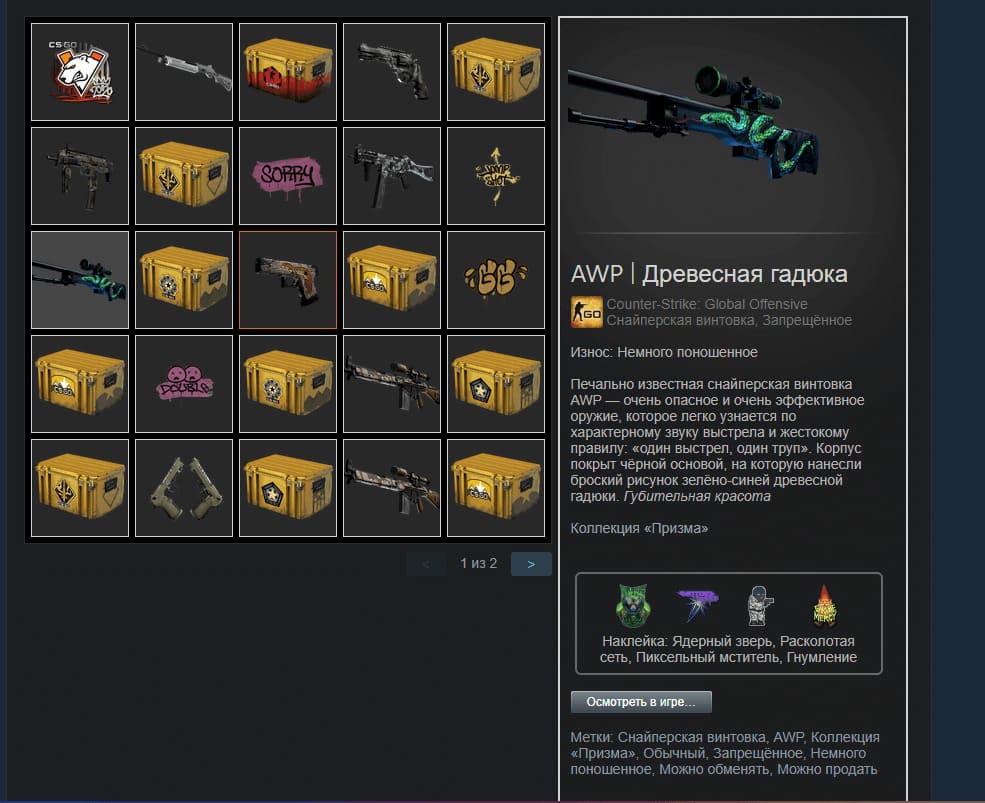Select the revolver pistol item

[x=392, y=72]
